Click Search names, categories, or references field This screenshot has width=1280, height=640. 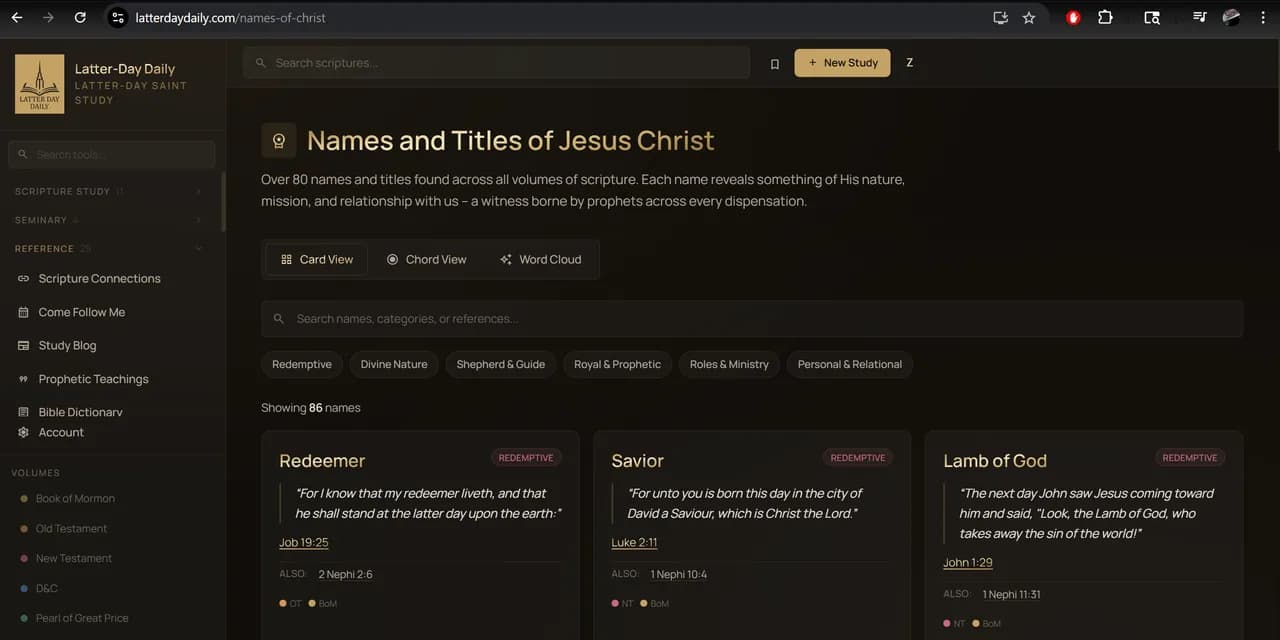click(752, 319)
